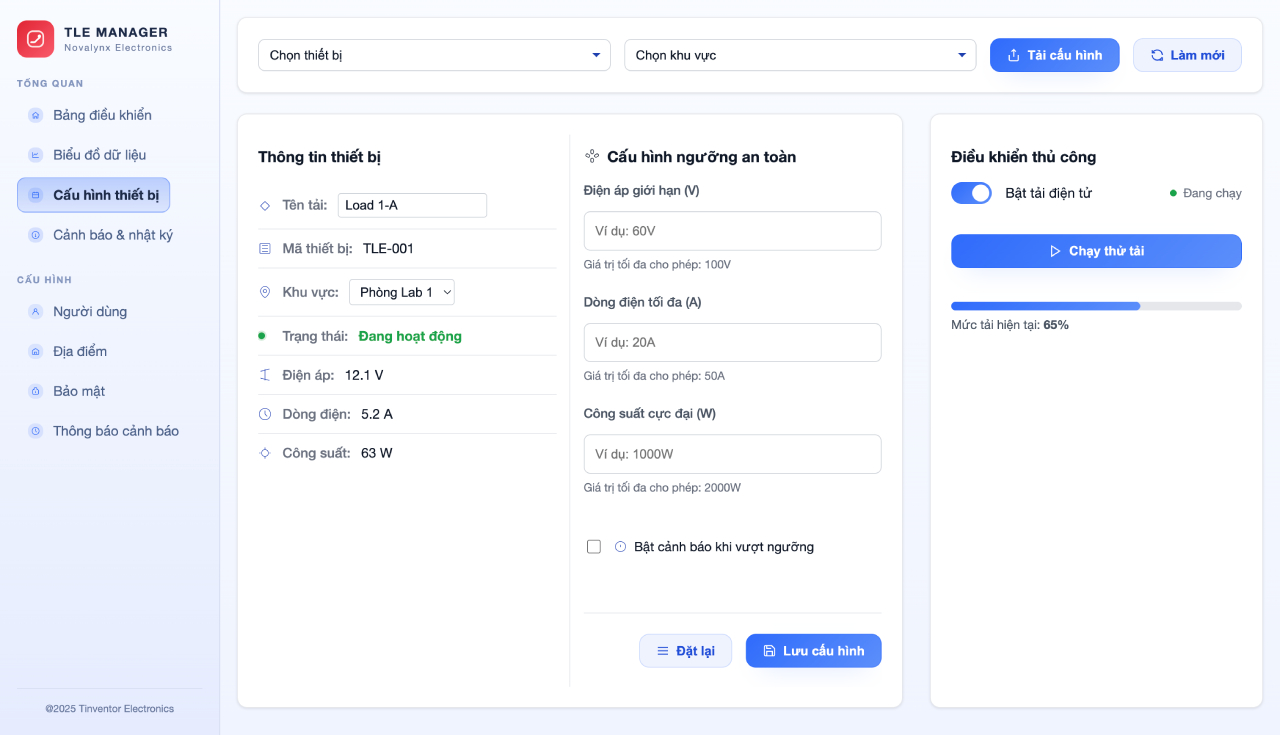Click the TLE Manager logo icon
The width and height of the screenshot is (1280, 735).
pos(35,39)
